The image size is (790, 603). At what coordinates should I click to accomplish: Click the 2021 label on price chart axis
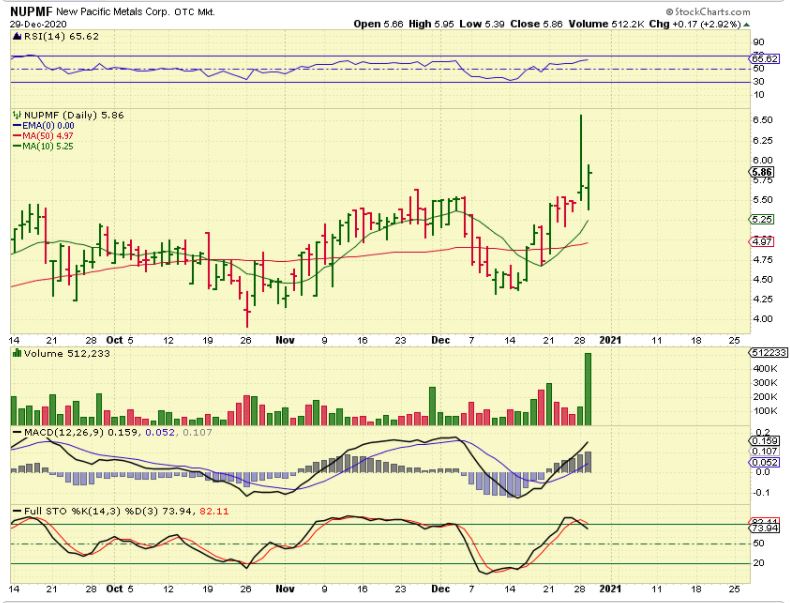tap(610, 341)
